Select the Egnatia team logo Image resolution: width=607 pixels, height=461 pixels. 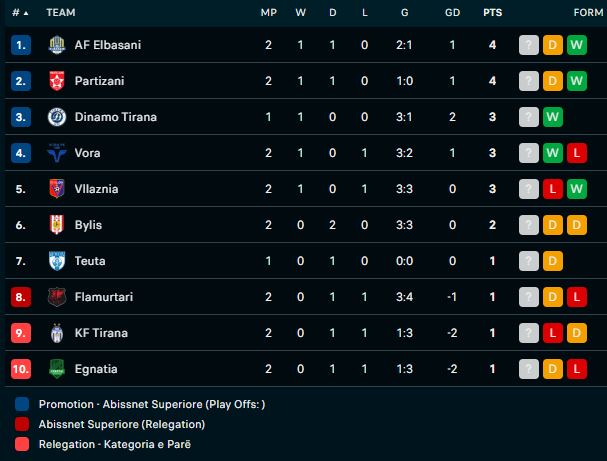click(x=56, y=369)
